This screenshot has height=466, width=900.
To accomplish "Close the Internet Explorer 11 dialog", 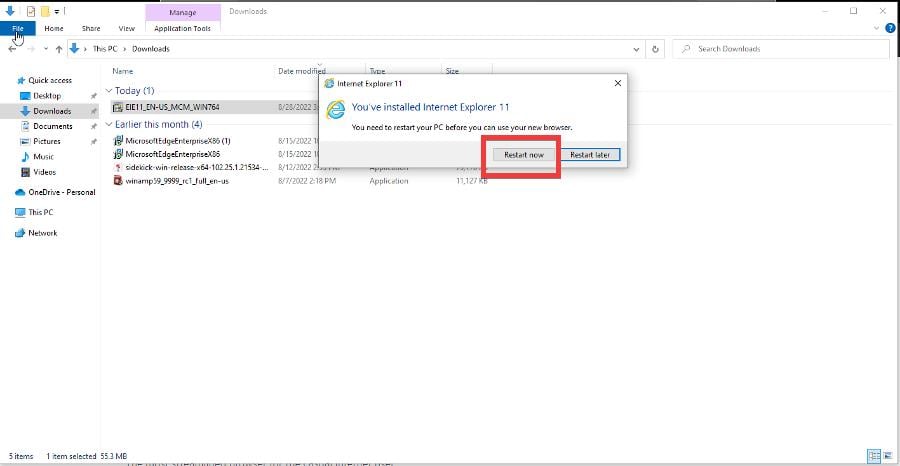I will click(618, 83).
